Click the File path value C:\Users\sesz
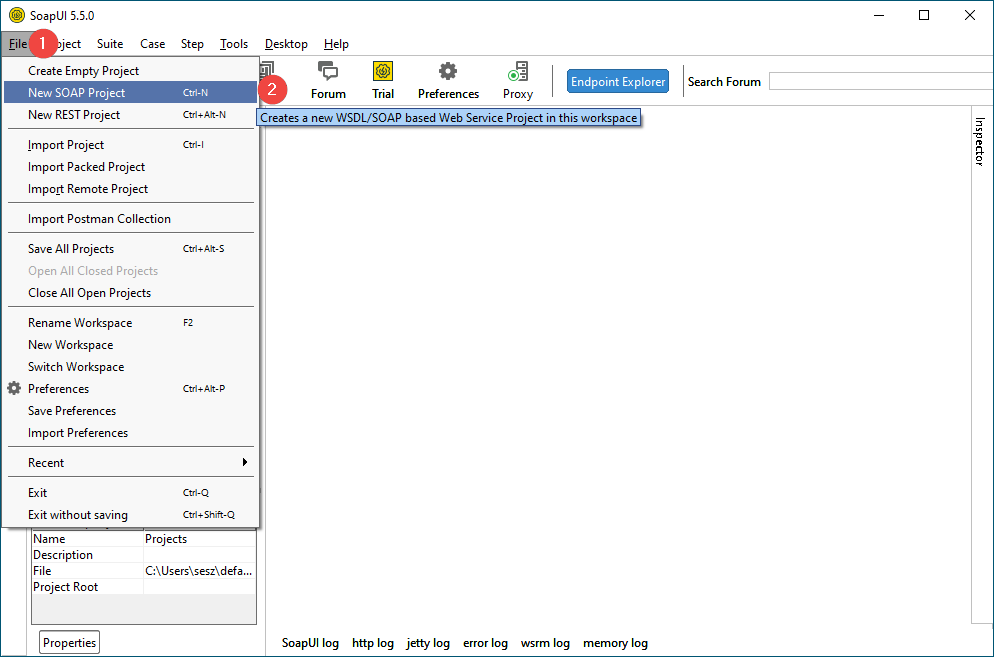This screenshot has height=657, width=994. click(199, 571)
